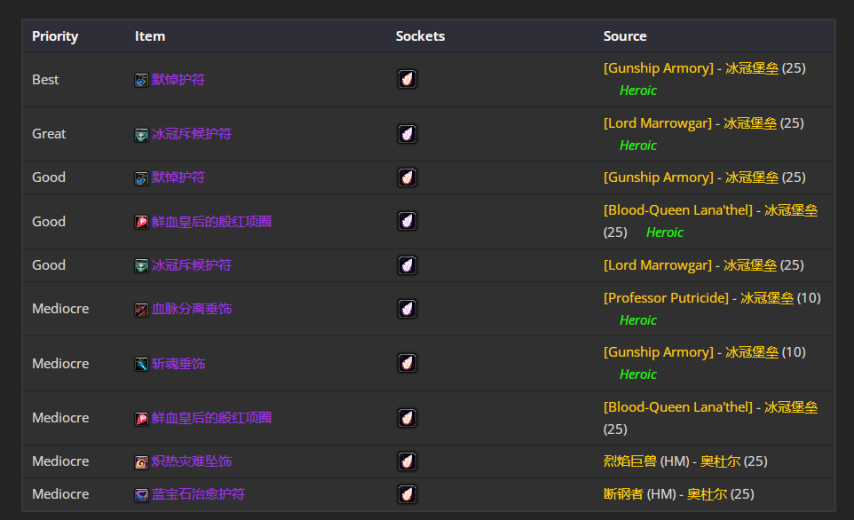This screenshot has width=854, height=520.
Task: Click the socket gem in the Great row
Action: click(x=407, y=134)
